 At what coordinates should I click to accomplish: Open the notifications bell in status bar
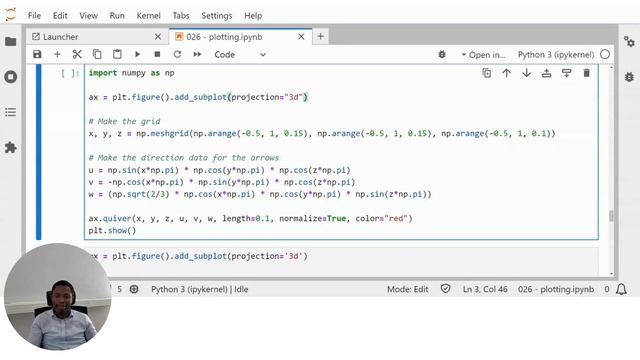point(621,289)
